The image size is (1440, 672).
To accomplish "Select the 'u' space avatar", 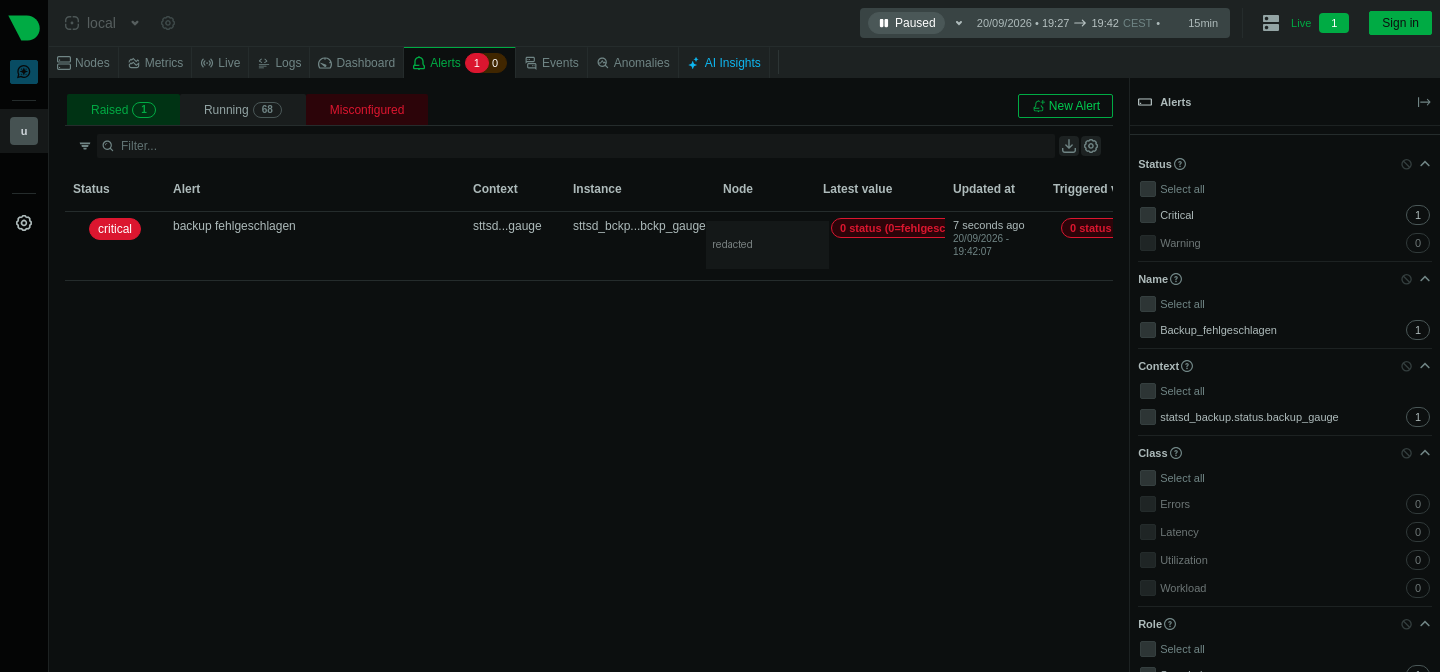I will pos(24,131).
